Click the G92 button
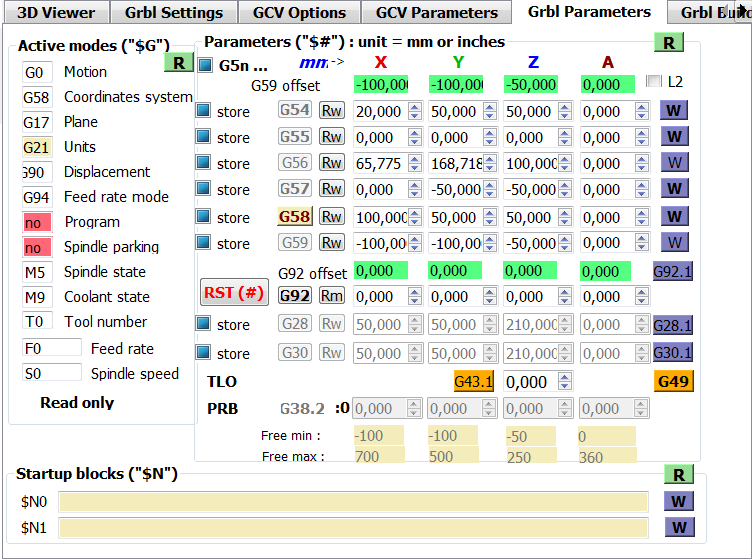The width and height of the screenshot is (752, 560). click(x=295, y=296)
